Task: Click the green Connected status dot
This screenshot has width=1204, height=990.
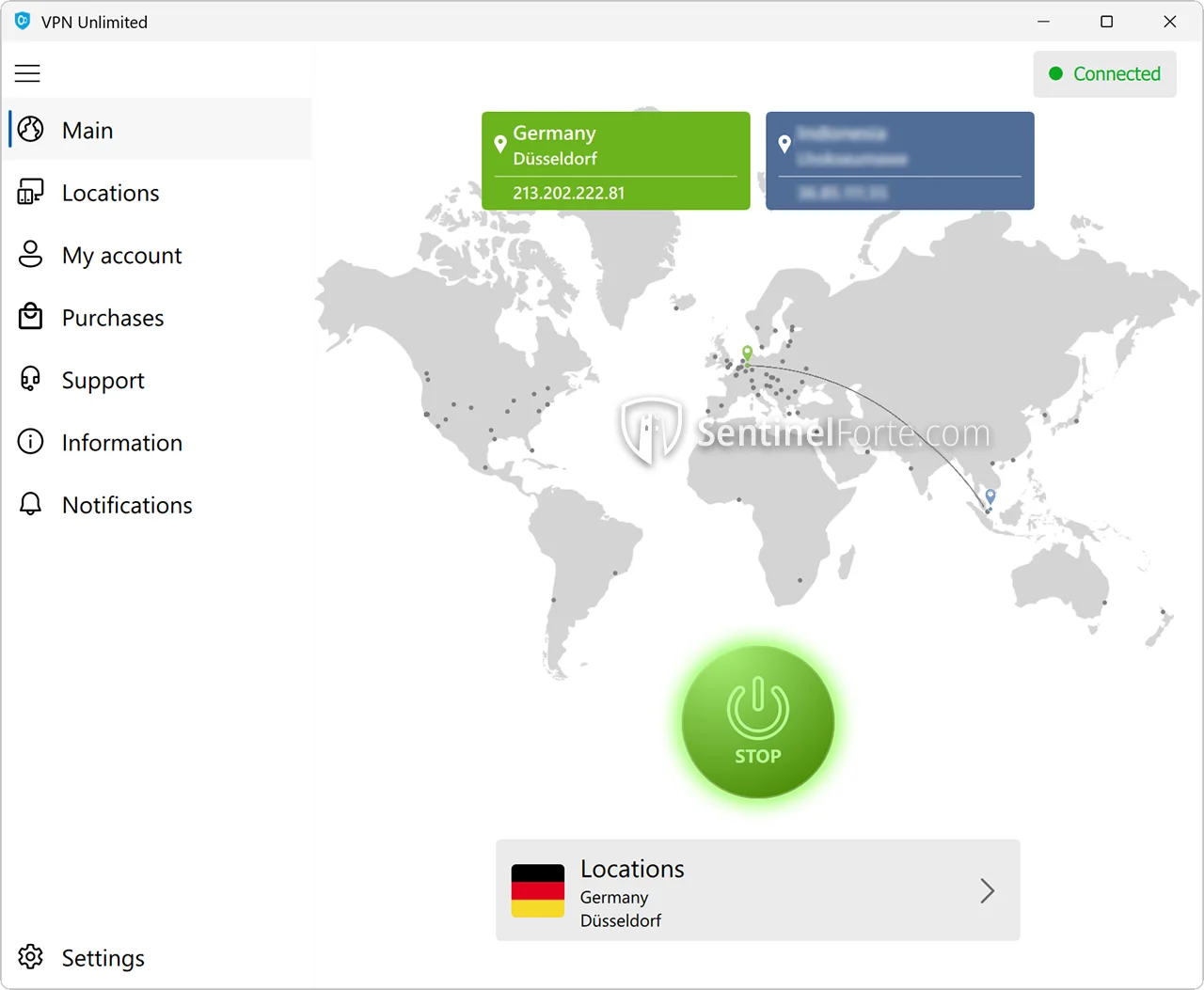Action: (x=1055, y=73)
